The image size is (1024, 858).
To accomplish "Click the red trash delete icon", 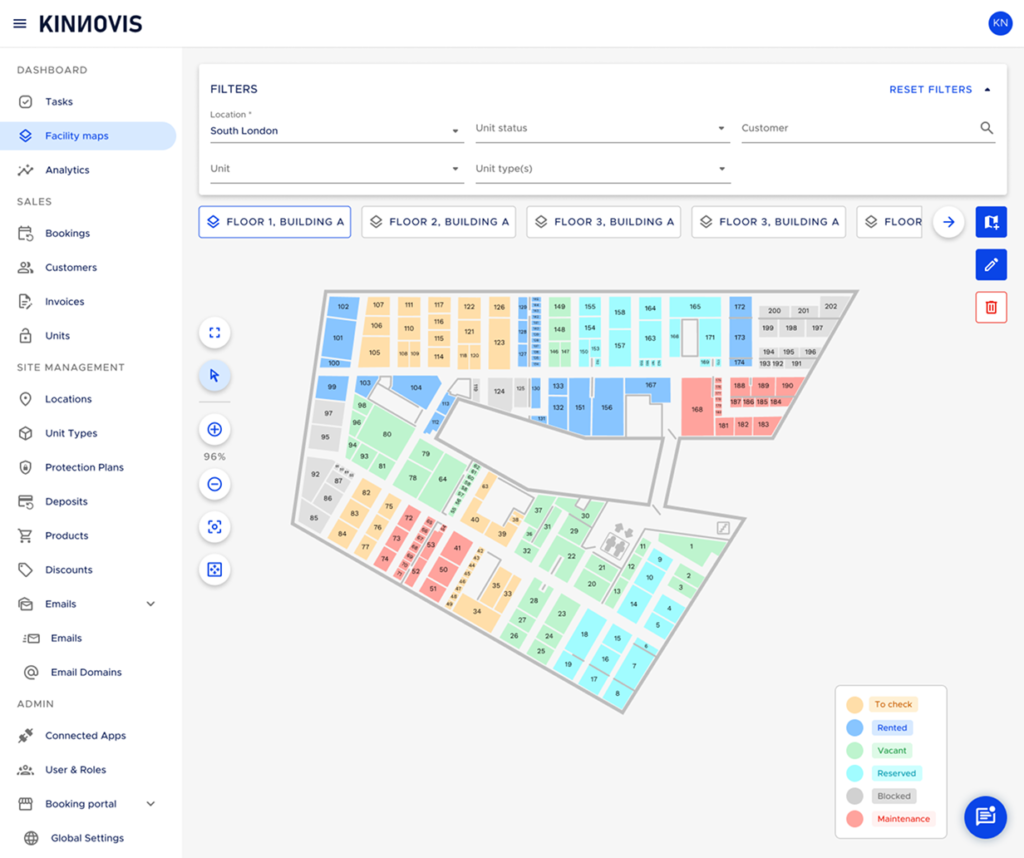I will (991, 307).
